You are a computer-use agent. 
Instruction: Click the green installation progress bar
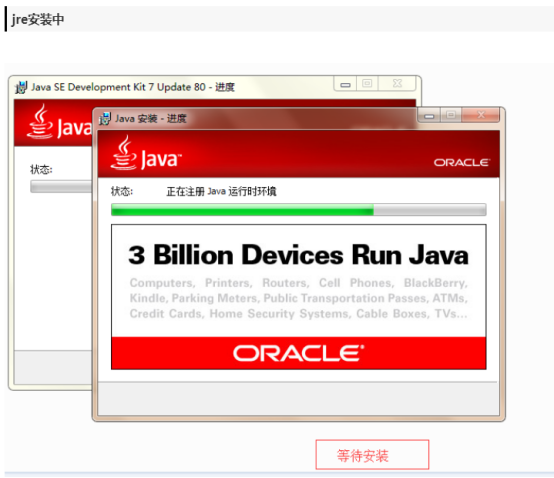tap(299, 210)
